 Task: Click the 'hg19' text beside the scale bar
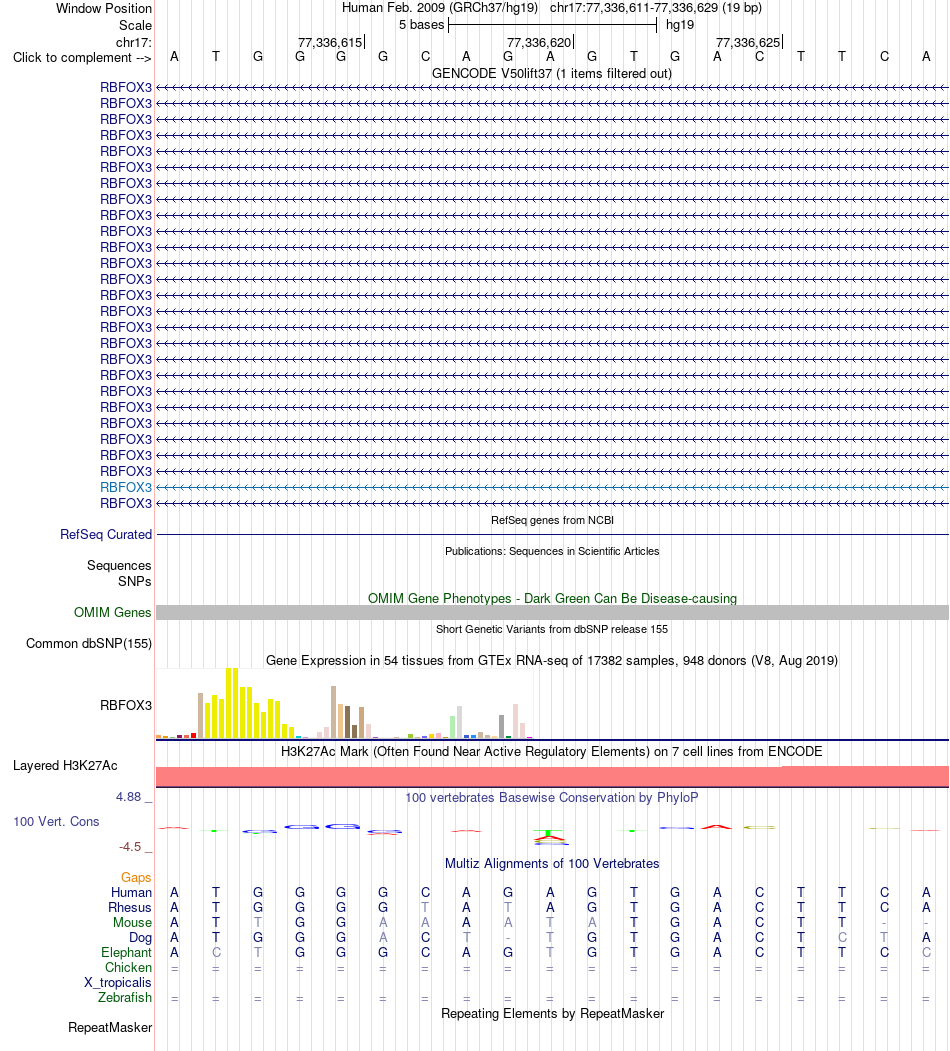pos(680,25)
